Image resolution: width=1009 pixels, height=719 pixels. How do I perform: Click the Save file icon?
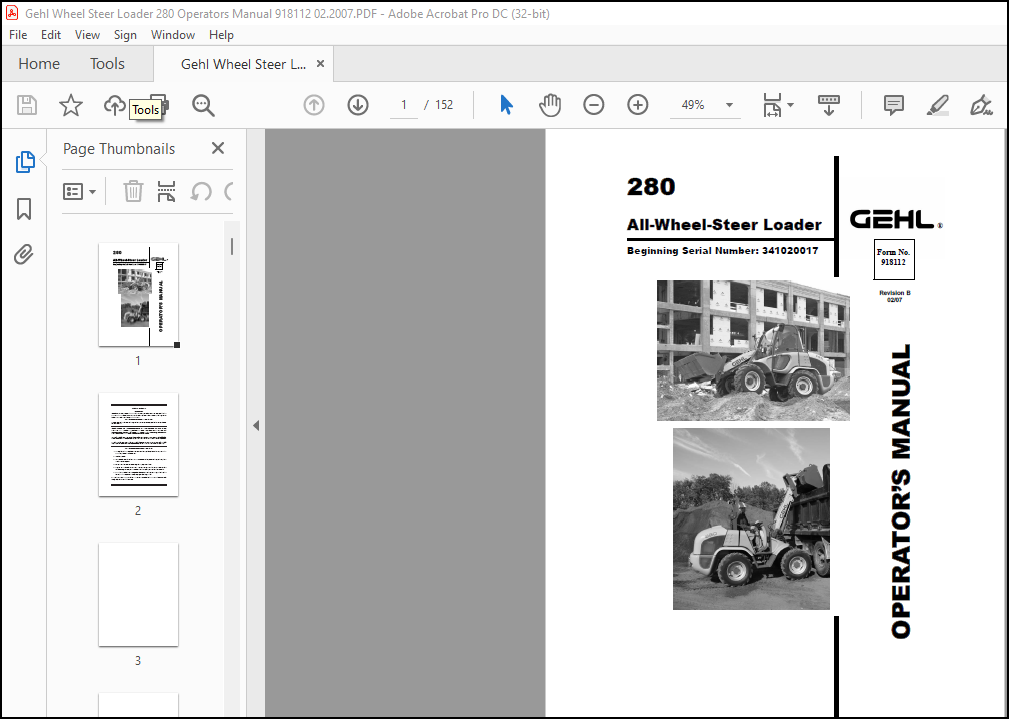click(x=26, y=105)
